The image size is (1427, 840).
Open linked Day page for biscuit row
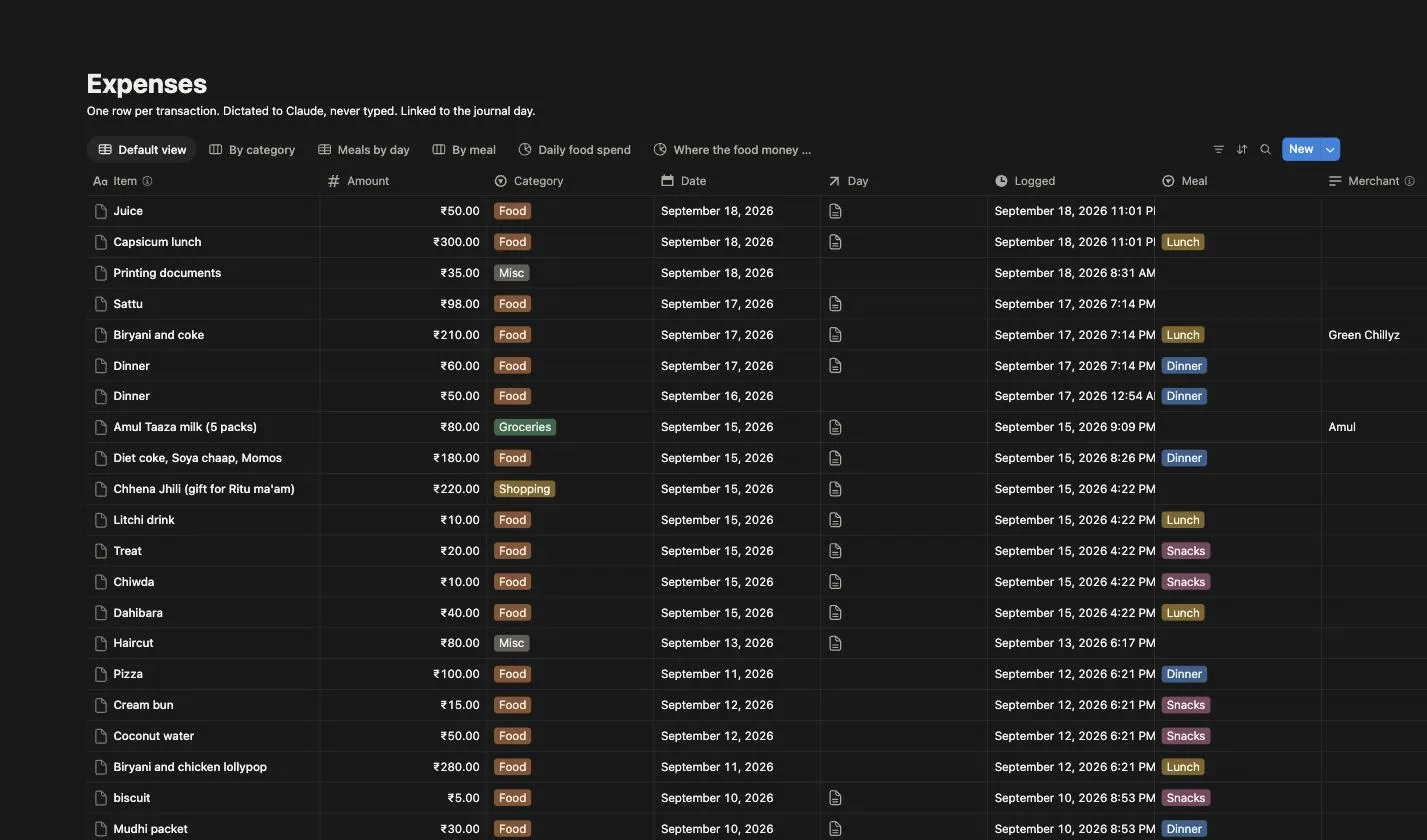835,798
